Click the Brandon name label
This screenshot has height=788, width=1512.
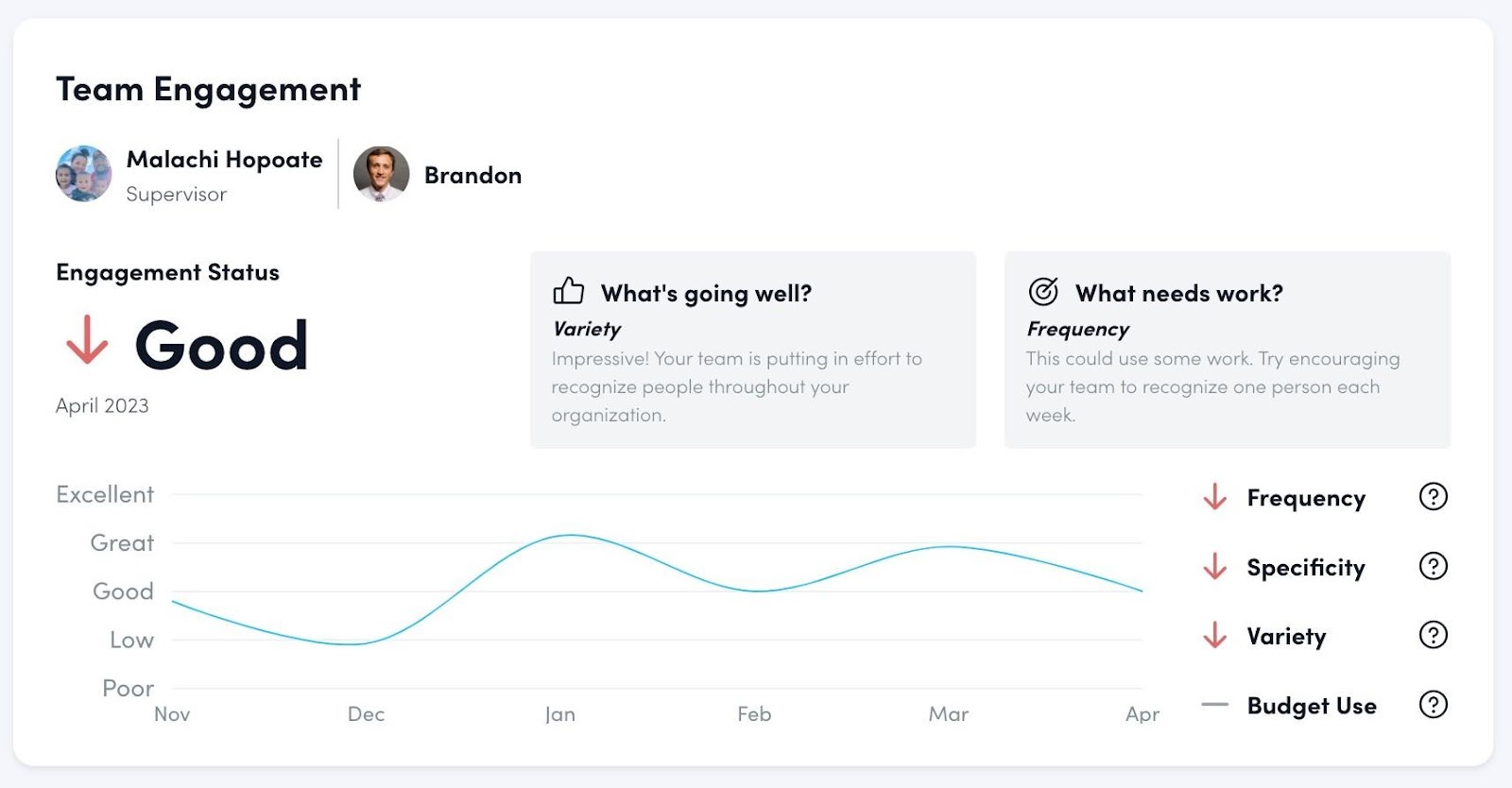click(472, 176)
